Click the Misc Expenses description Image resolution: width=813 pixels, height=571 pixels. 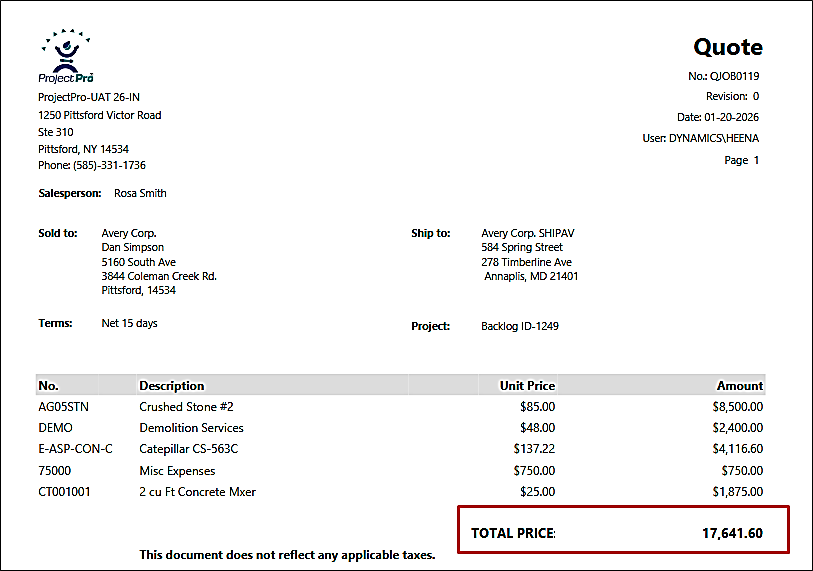[177, 471]
